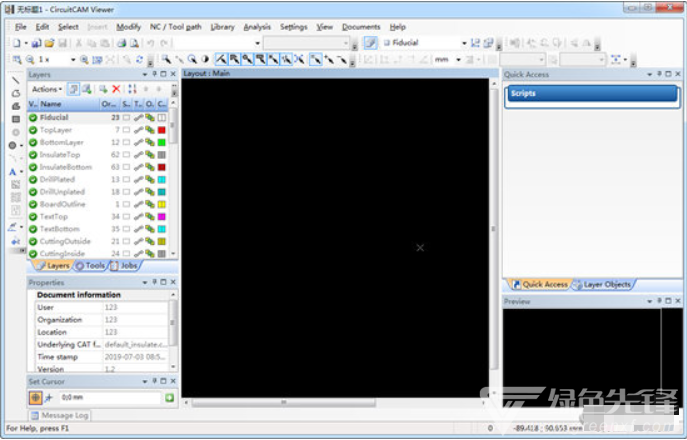Open the Actions dropdown in Layers panel
This screenshot has width=687, height=440.
pos(46,89)
